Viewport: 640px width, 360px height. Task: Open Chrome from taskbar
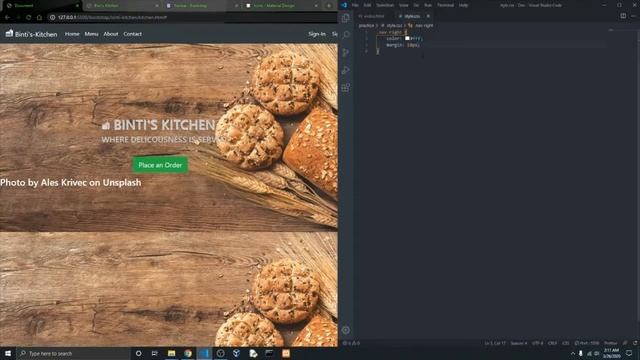pos(188,353)
